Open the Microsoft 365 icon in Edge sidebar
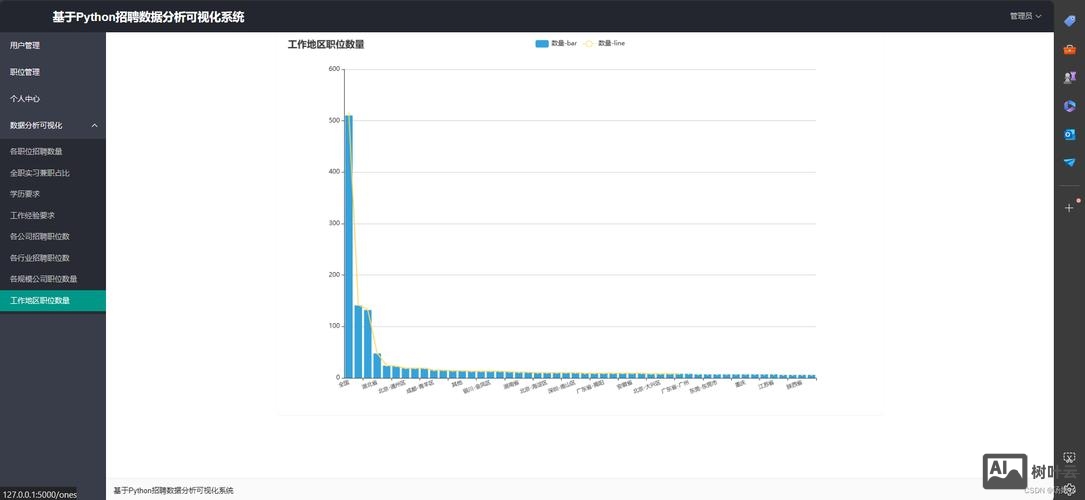The height and width of the screenshot is (500, 1085). pos(1069,106)
